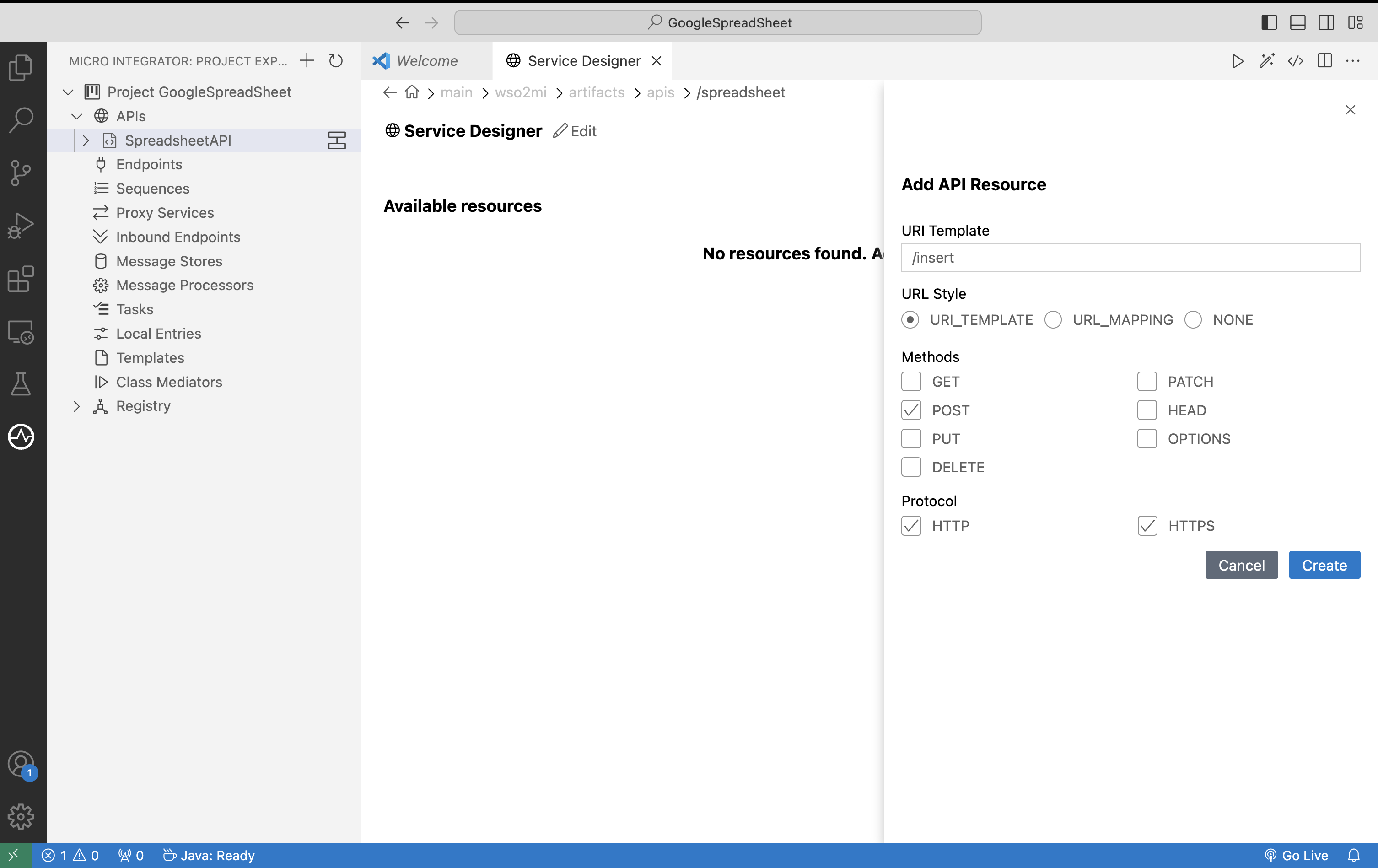
Task: Collapse Project GoogleSpreadSheet tree node
Action: coord(68,92)
